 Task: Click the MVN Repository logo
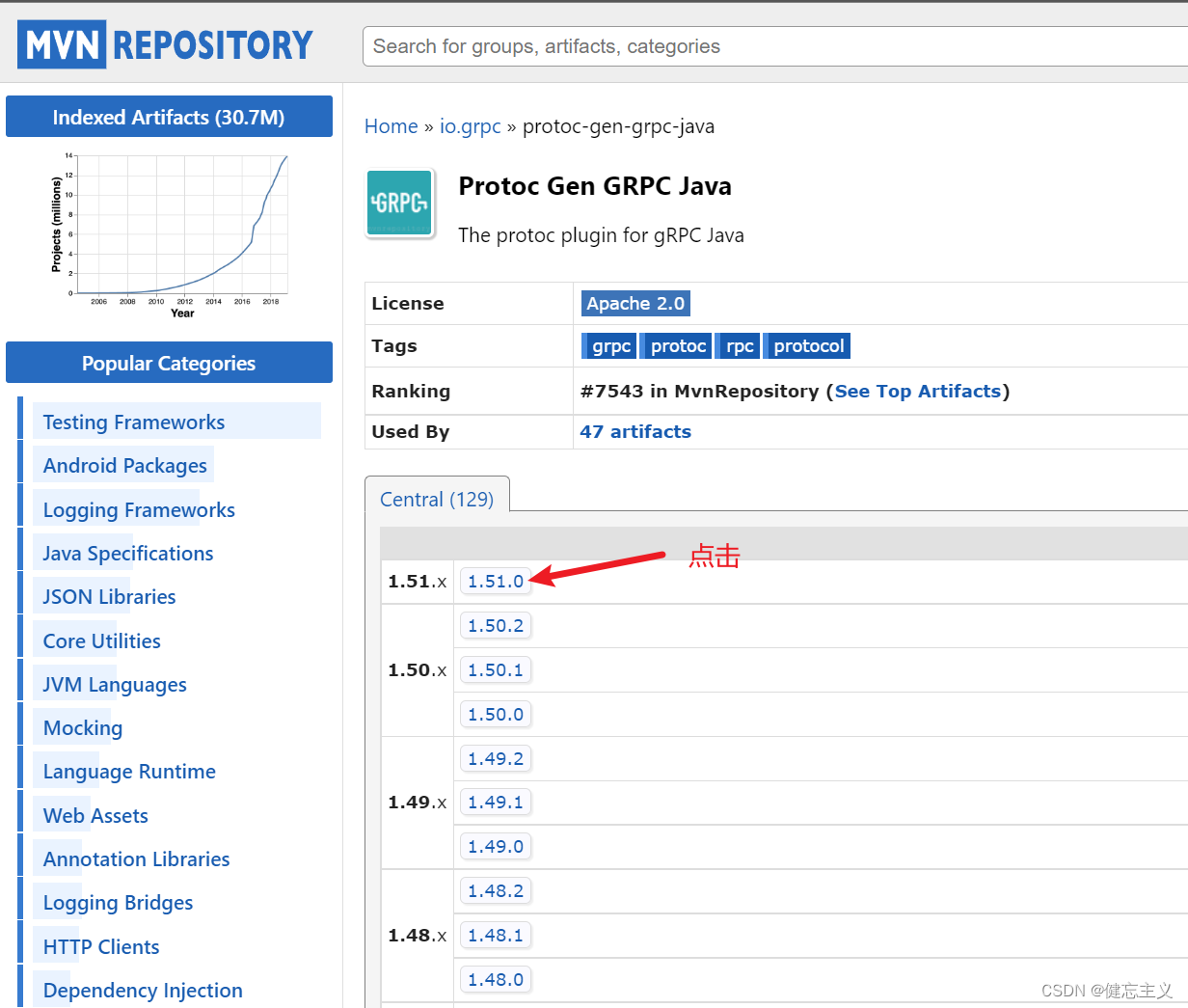(x=165, y=44)
